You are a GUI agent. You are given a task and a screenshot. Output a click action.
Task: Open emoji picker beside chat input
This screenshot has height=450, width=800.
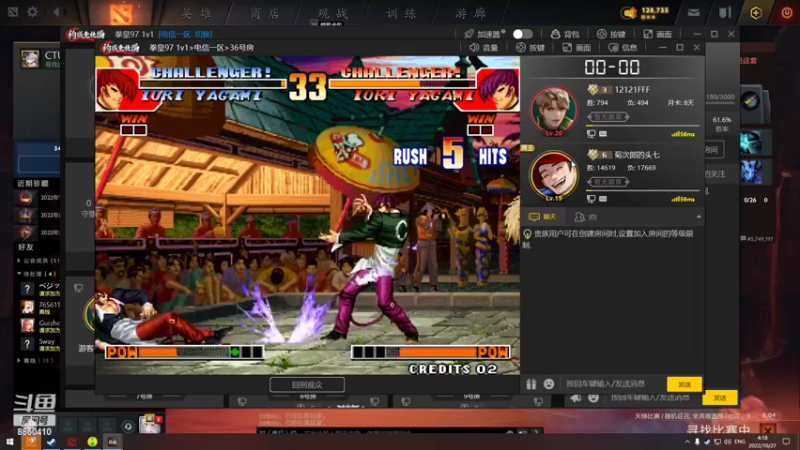pyautogui.click(x=548, y=384)
